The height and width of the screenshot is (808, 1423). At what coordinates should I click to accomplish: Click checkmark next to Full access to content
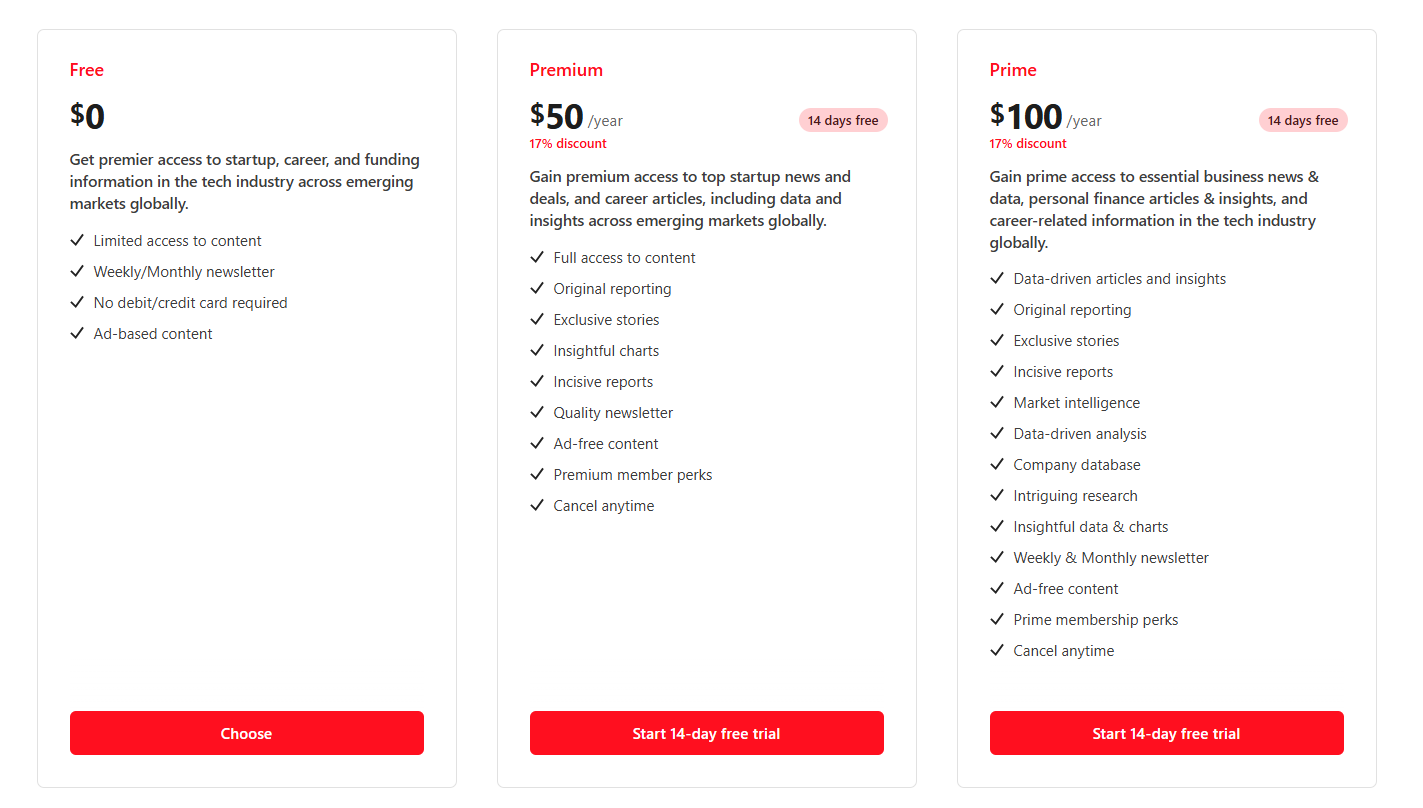click(x=537, y=258)
